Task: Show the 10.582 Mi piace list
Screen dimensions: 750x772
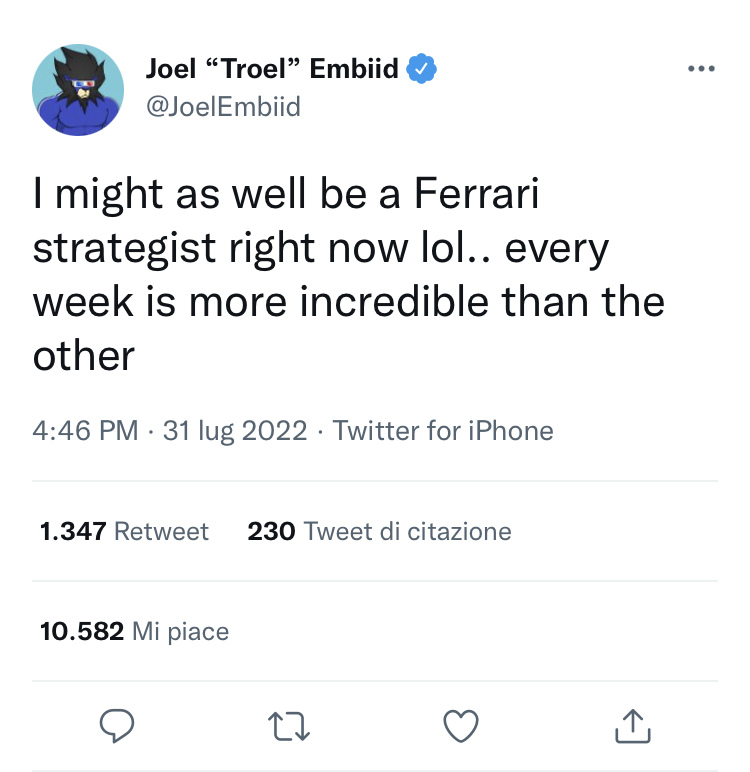Action: (134, 631)
